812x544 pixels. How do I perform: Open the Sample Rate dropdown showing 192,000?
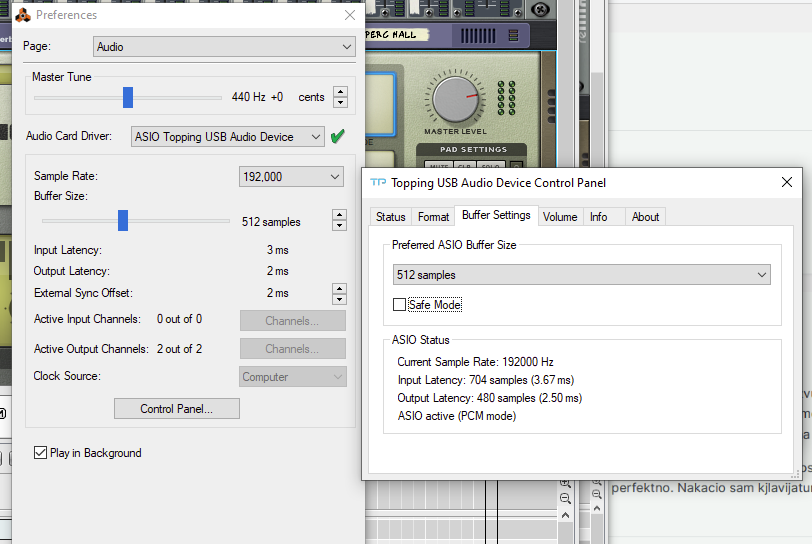291,177
